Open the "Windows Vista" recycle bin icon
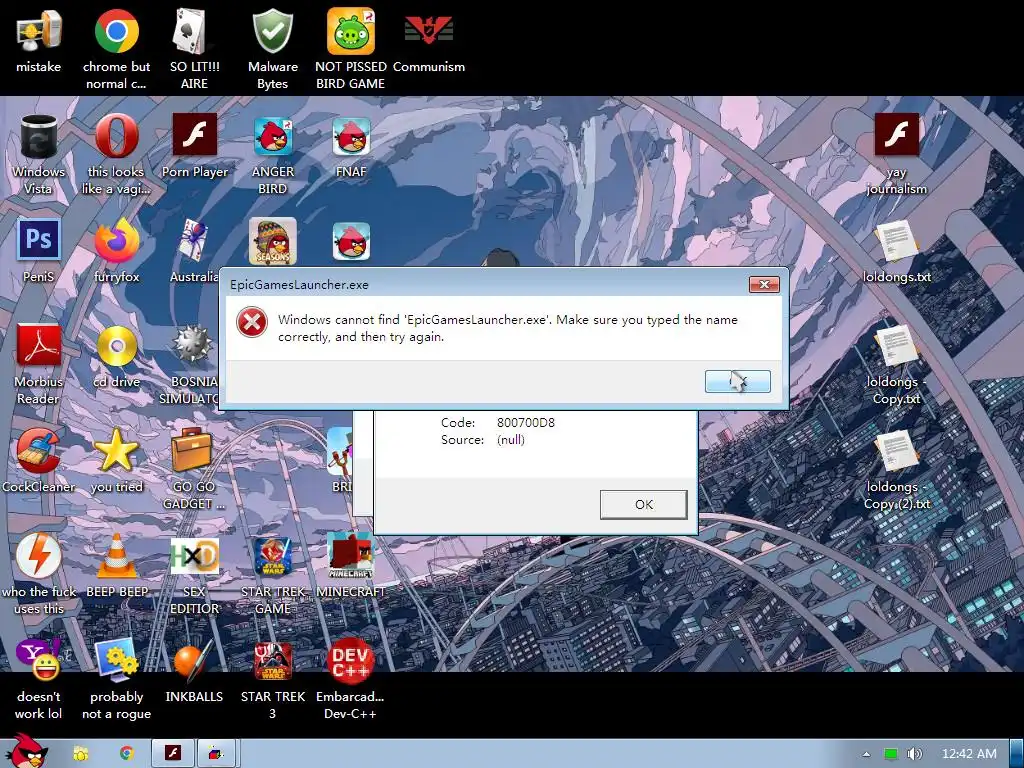Viewport: 1024px width, 768px height. 39,136
